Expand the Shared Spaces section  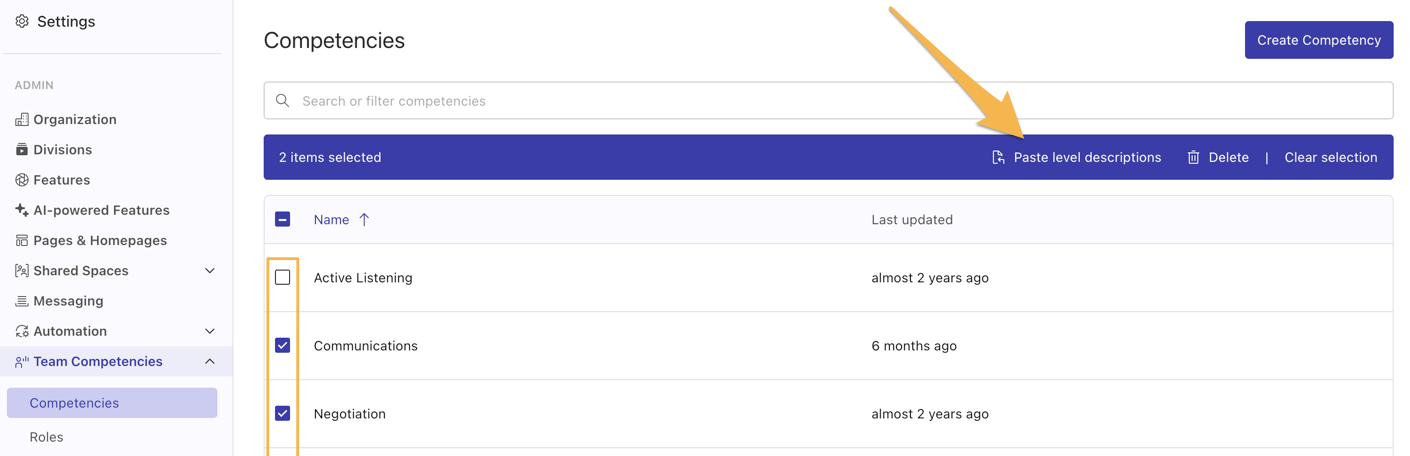[x=210, y=271]
